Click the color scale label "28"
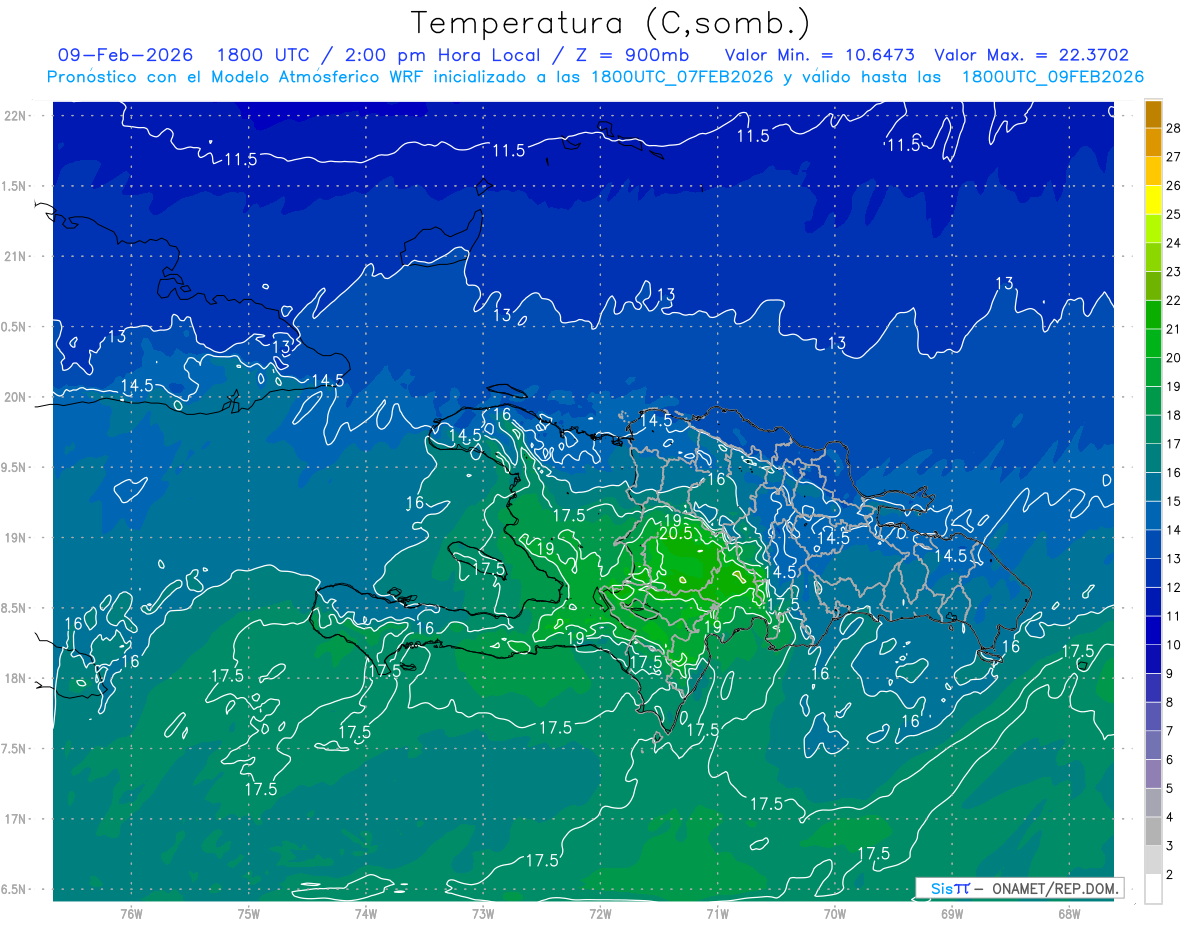 (1174, 127)
